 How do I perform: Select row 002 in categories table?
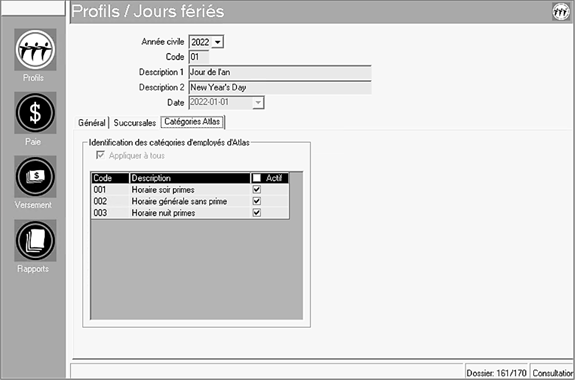[x=190, y=201]
